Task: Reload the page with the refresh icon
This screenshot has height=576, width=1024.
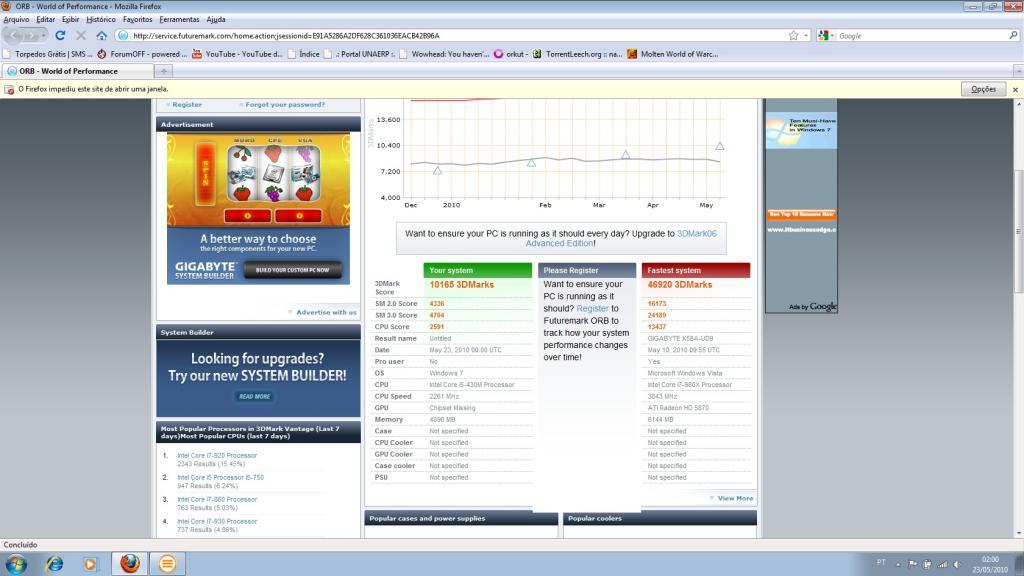Action: [x=60, y=35]
